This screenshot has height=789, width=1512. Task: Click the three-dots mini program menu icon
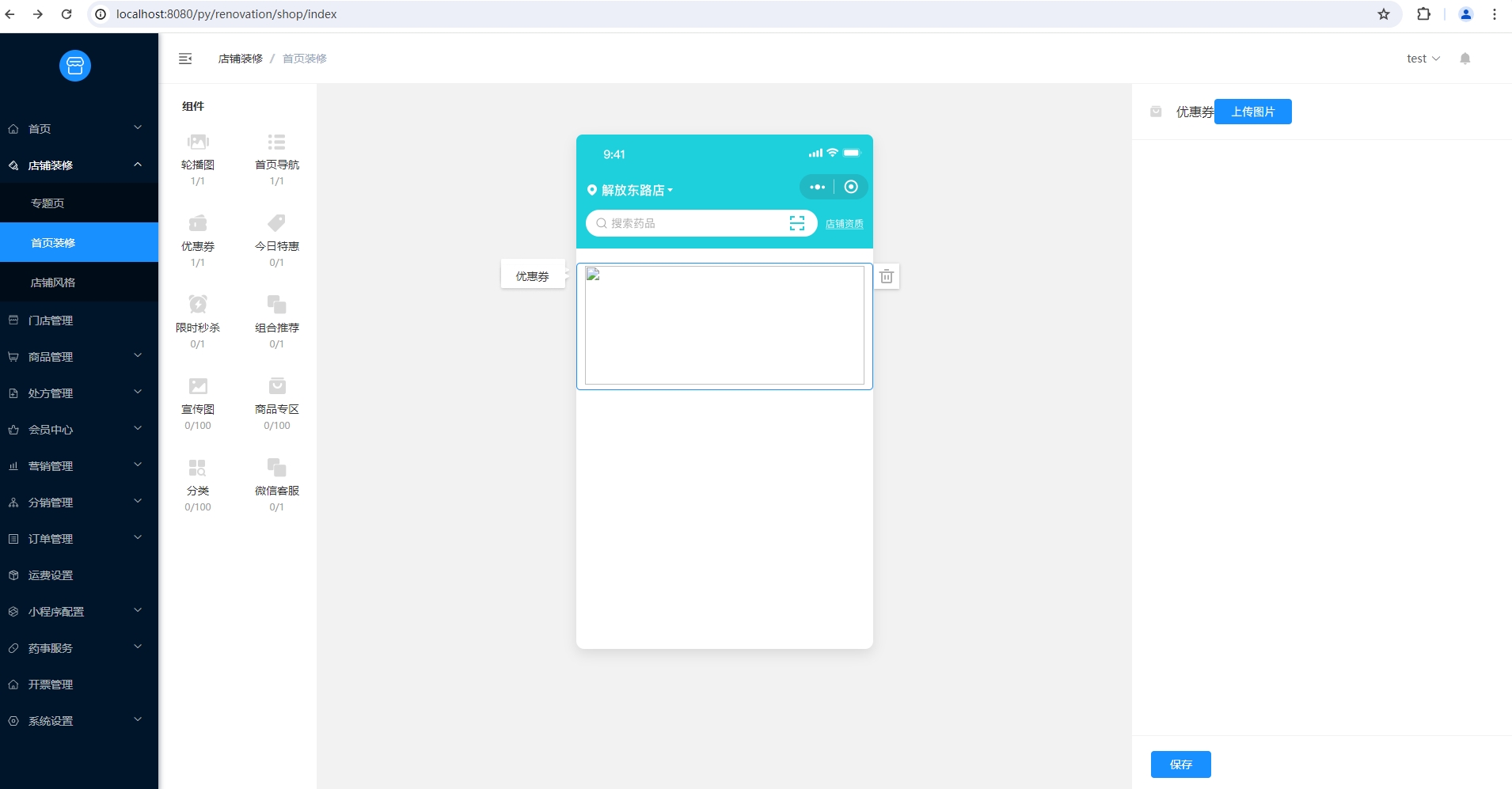[x=818, y=188]
